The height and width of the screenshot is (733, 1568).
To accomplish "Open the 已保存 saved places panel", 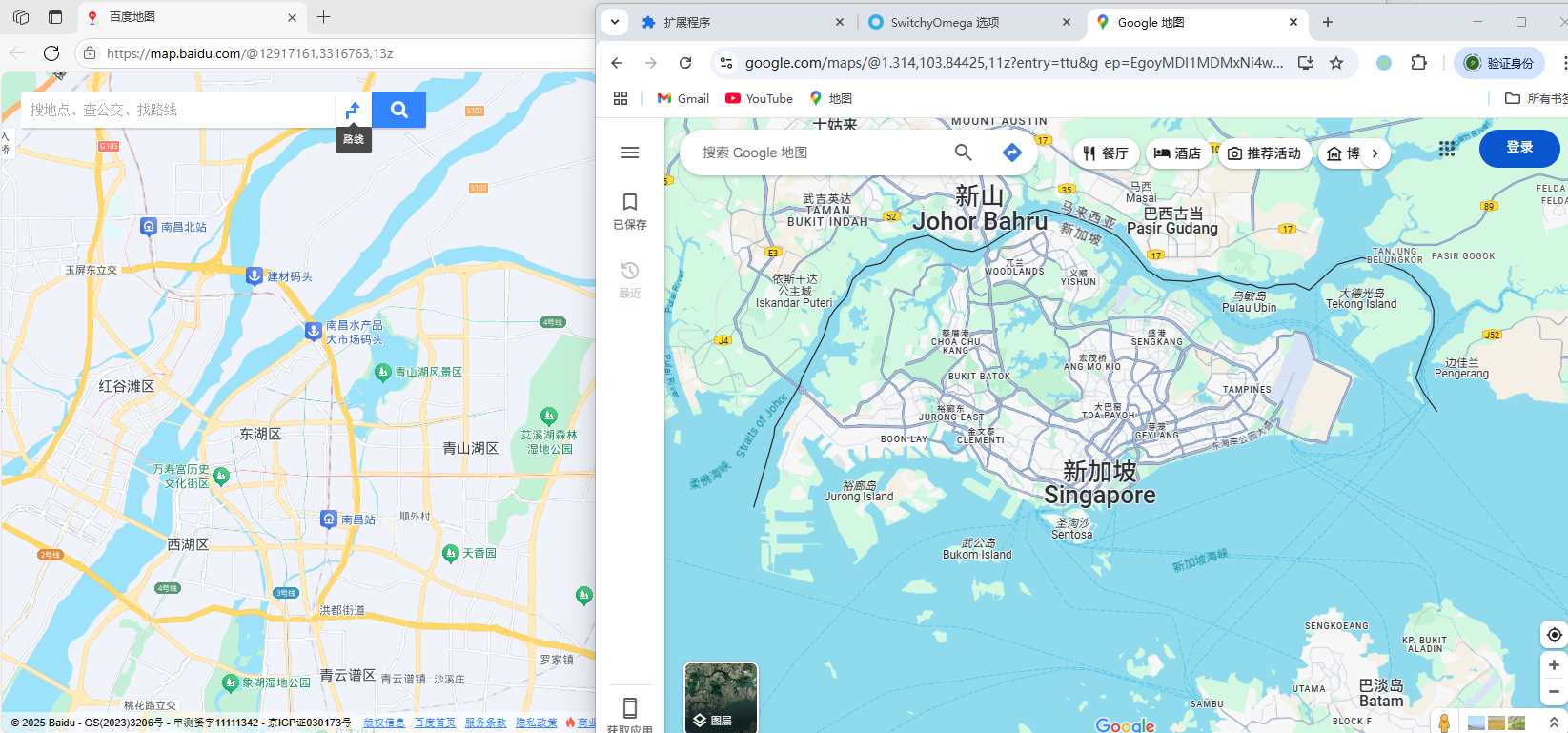I will (630, 211).
